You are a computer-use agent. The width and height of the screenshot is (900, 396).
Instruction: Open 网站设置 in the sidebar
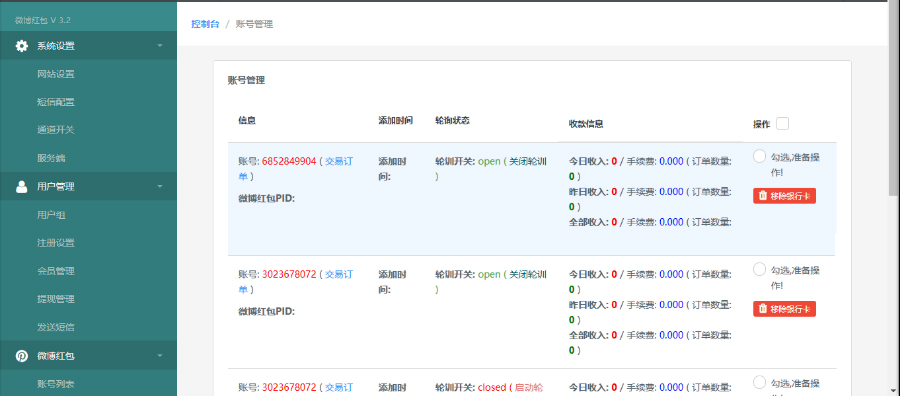56,74
